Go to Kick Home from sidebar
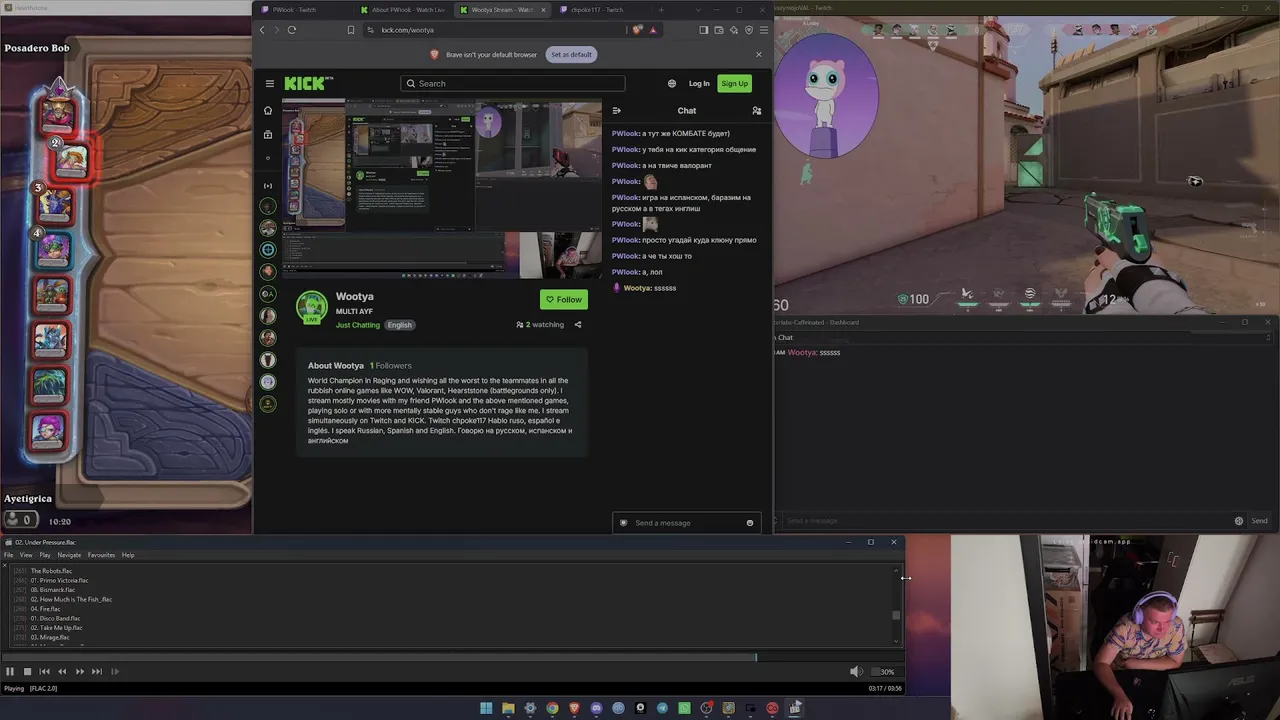 pos(268,111)
